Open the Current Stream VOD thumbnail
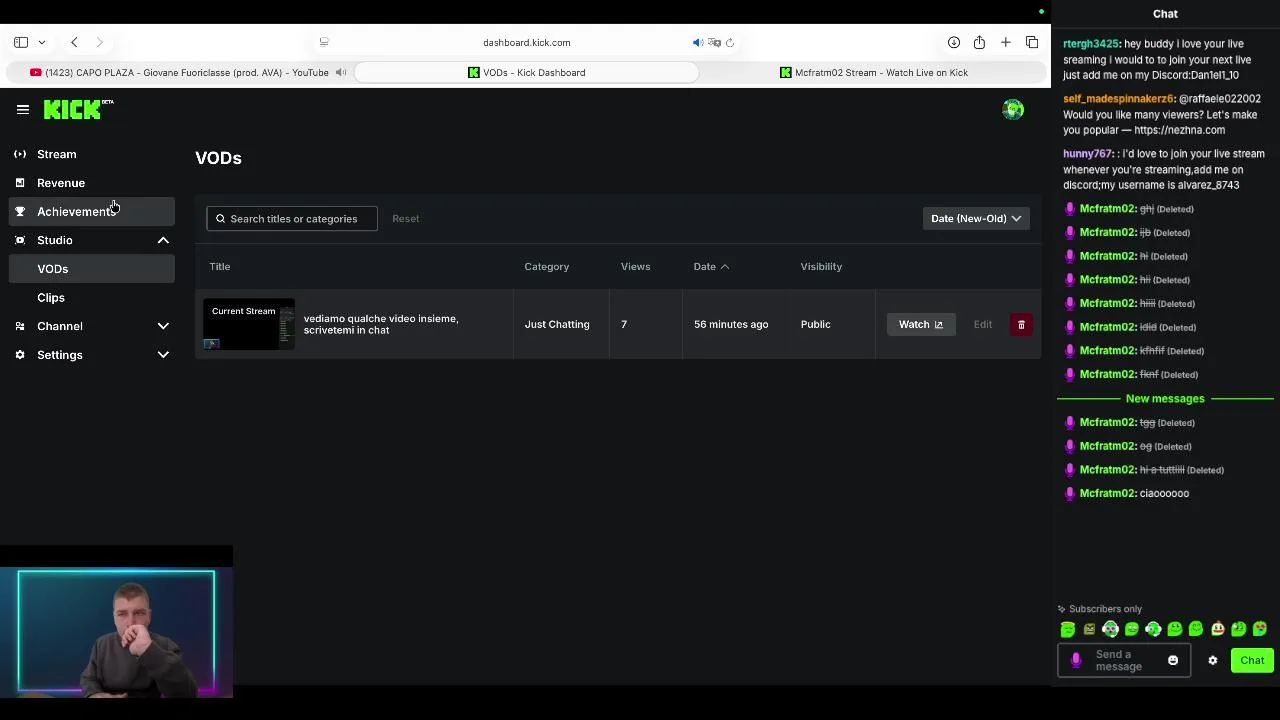This screenshot has width=1280, height=720. (x=249, y=324)
